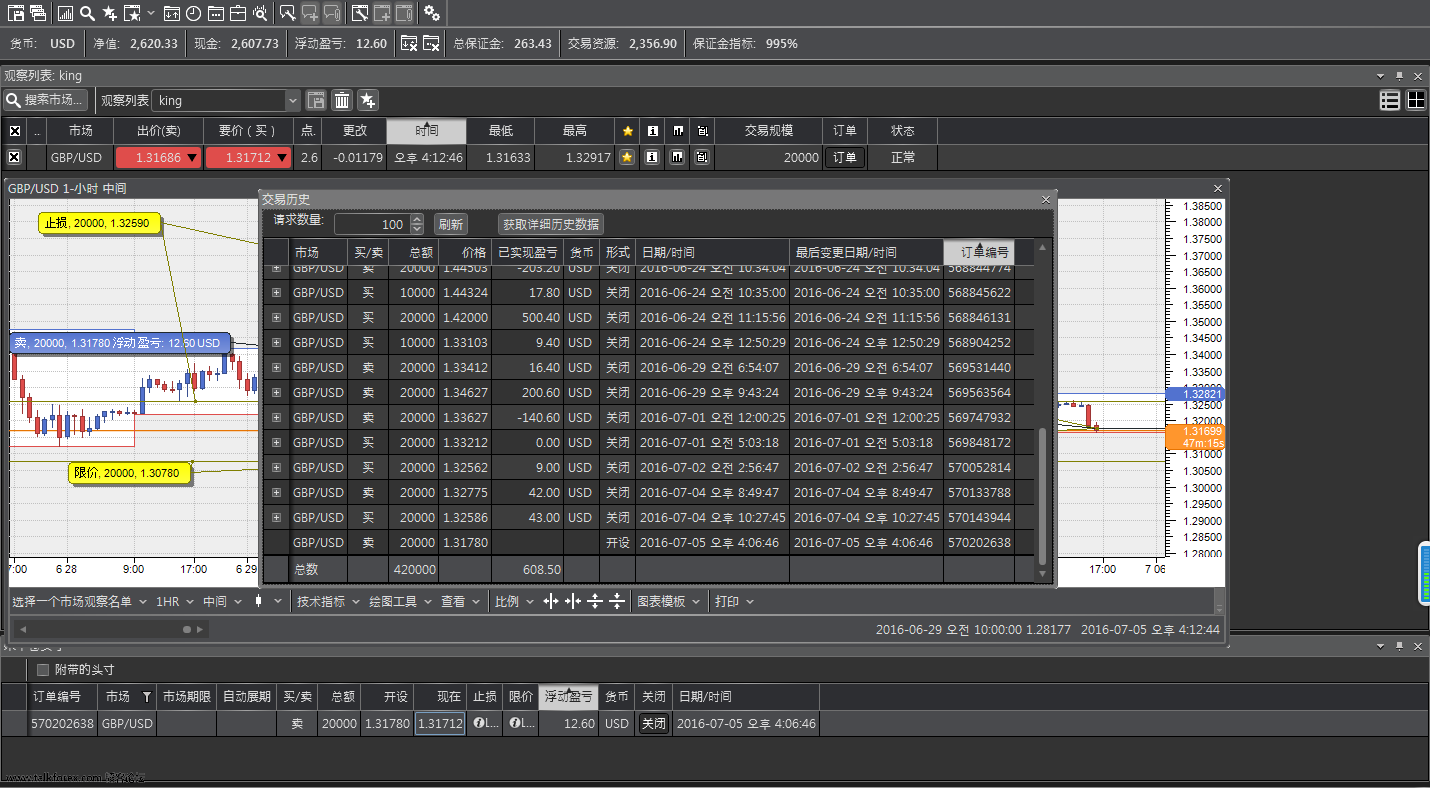Viewport: 1430px width, 788px height.
Task: Click the stop-loss info icon in open position row
Action: coord(479,723)
